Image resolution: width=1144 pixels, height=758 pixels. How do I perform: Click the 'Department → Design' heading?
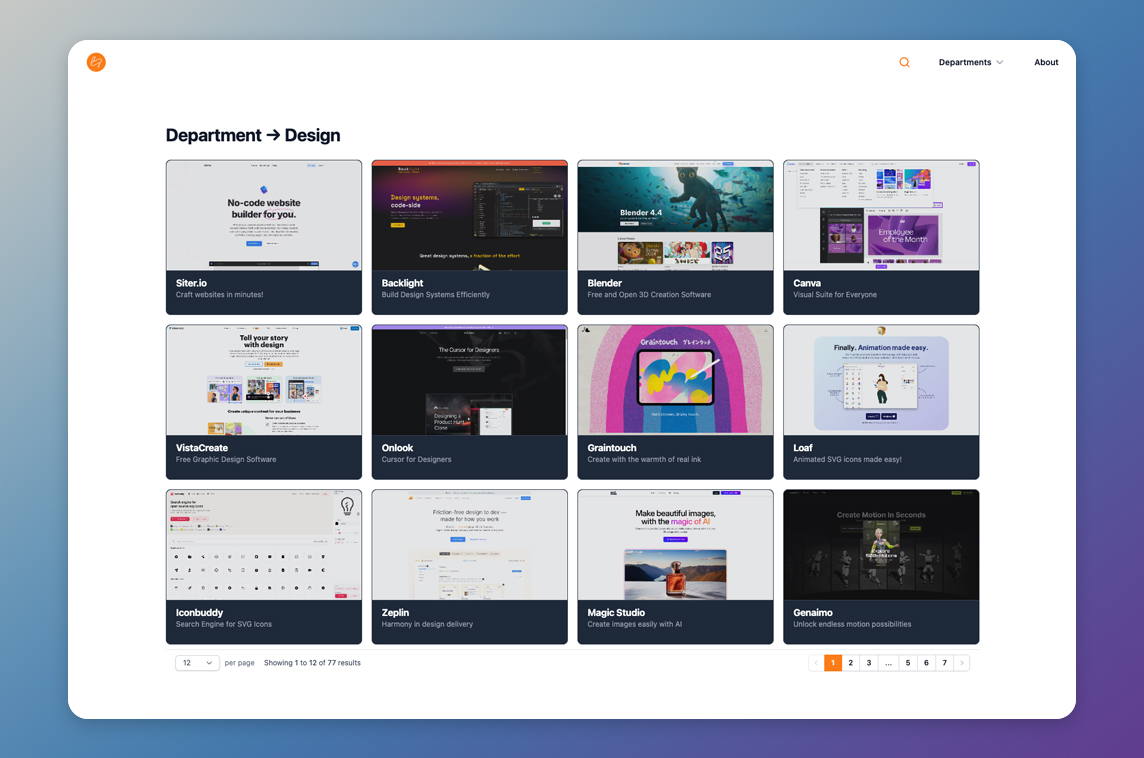click(253, 135)
